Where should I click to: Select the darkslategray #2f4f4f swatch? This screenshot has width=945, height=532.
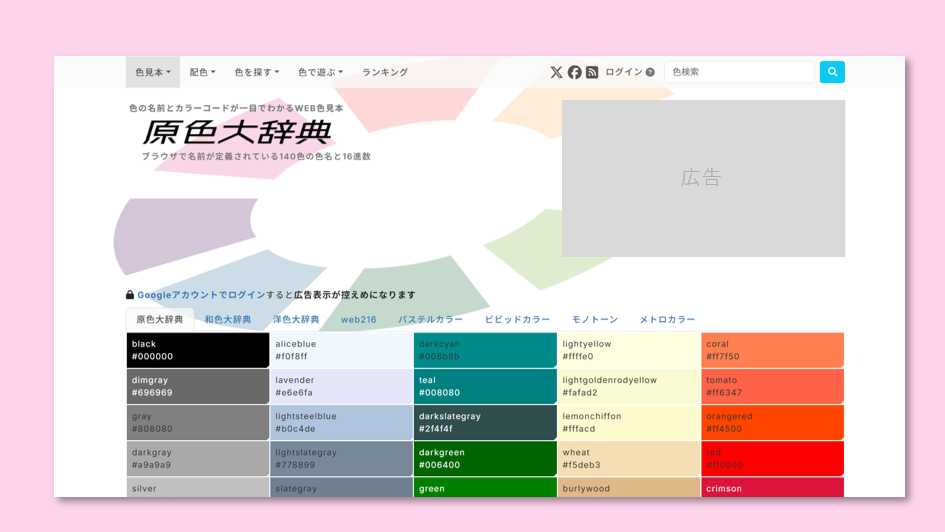pyautogui.click(x=485, y=422)
